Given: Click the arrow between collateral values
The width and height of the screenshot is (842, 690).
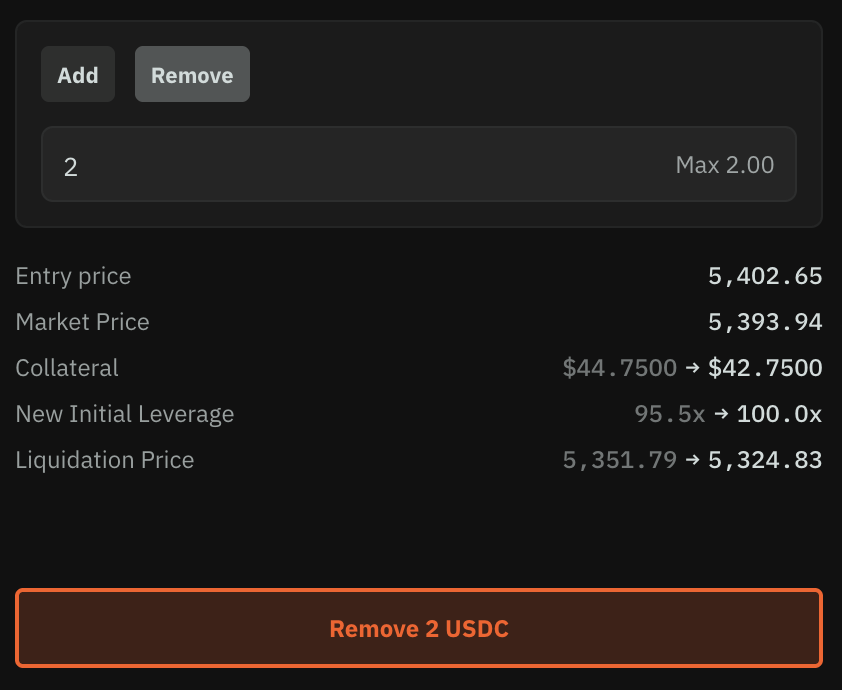Looking at the screenshot, I should tap(693, 369).
